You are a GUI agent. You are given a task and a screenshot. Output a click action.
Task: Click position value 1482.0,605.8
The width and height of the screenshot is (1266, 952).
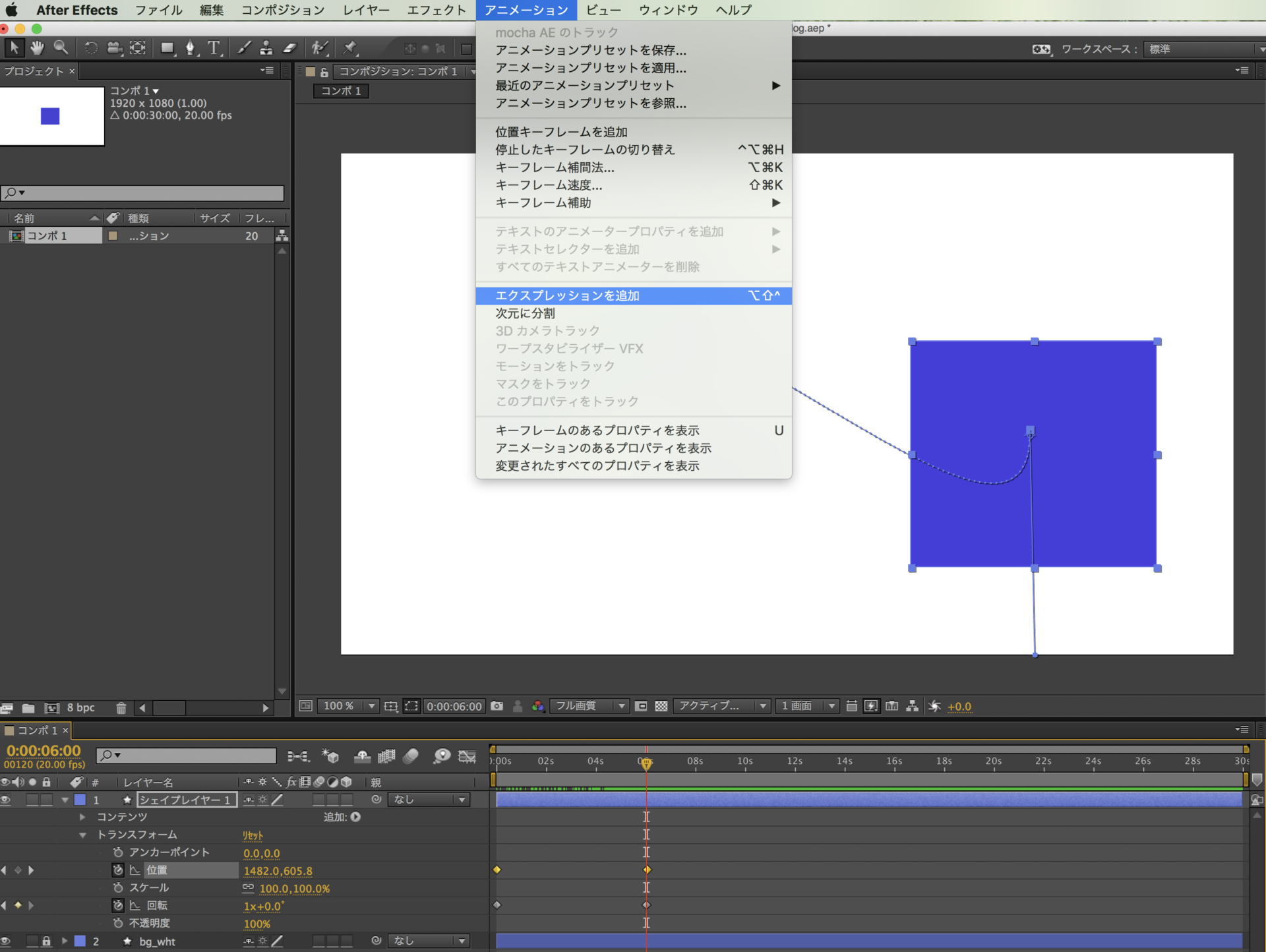[x=278, y=871]
